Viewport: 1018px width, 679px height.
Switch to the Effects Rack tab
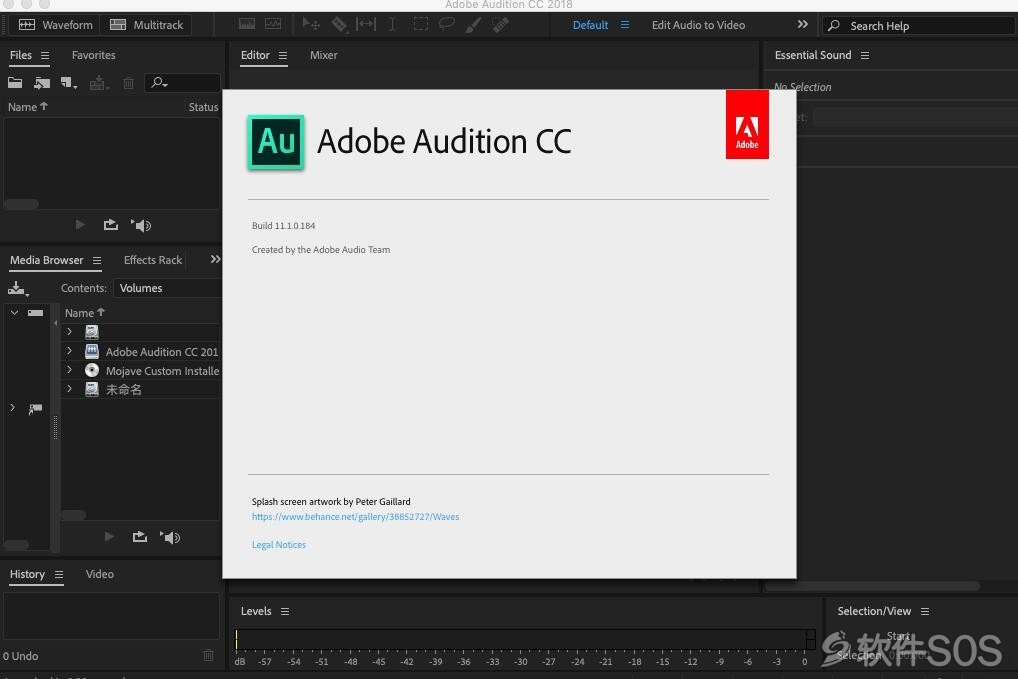(x=153, y=260)
